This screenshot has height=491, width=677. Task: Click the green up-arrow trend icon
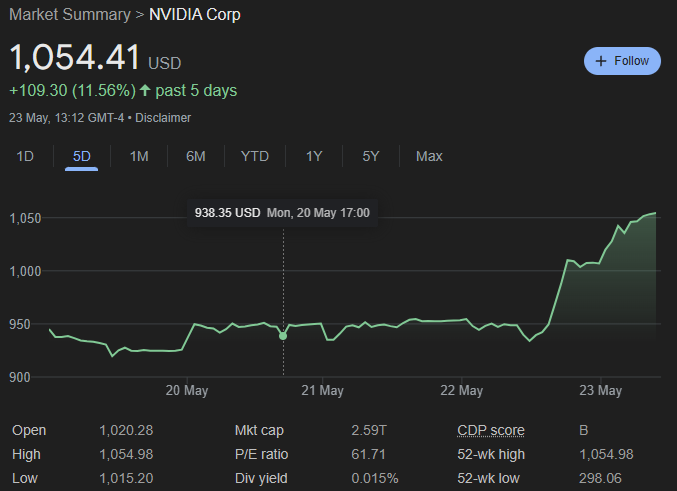click(x=145, y=90)
